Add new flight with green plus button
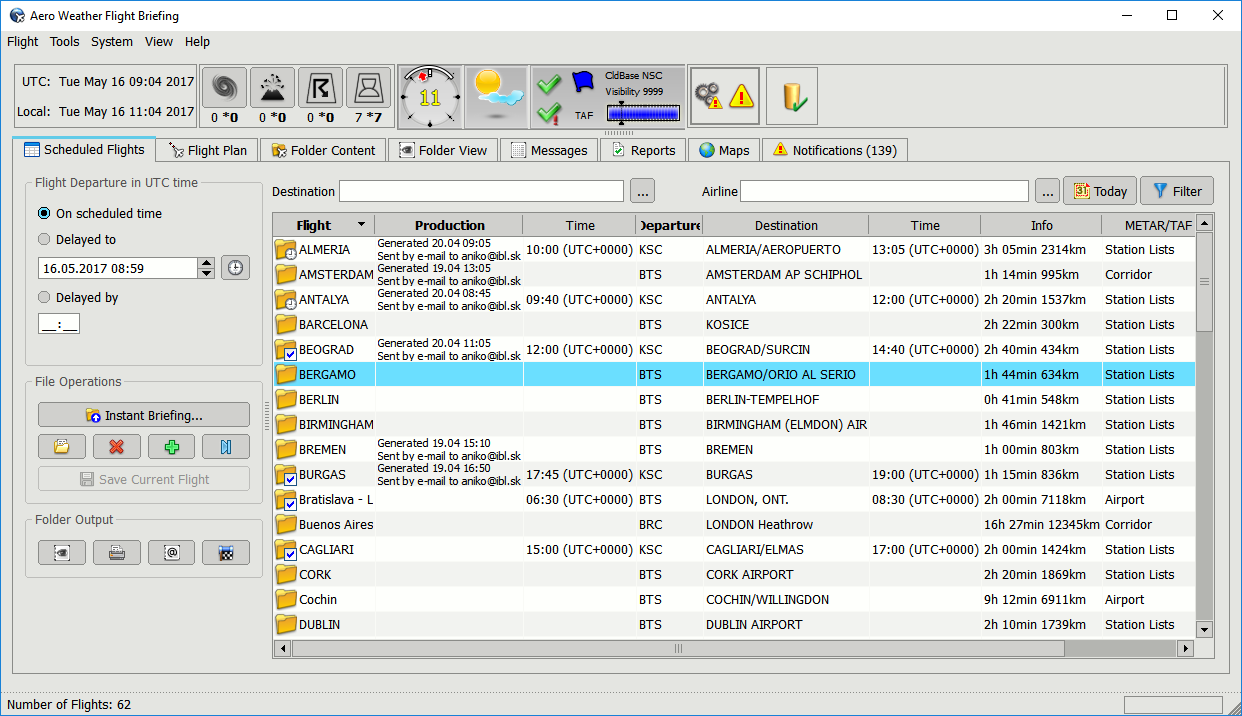Screen dimensions: 1242x716 171,447
